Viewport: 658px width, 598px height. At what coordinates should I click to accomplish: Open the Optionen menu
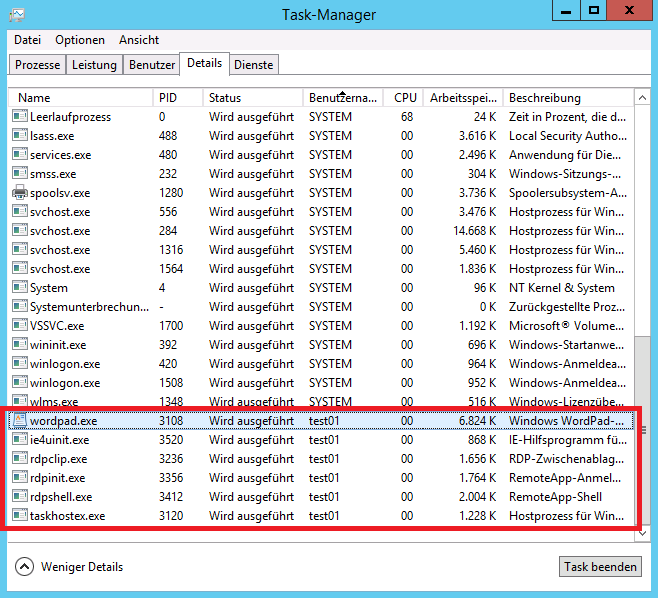point(80,40)
